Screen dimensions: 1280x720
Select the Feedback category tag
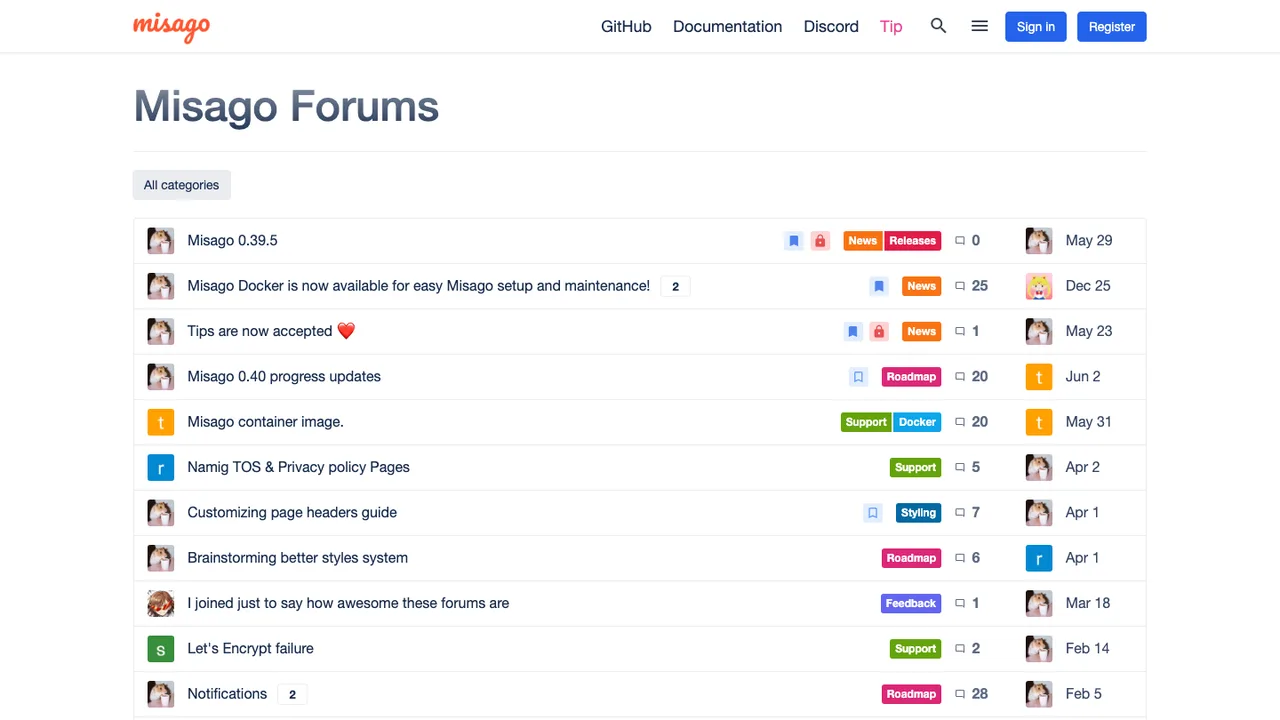(911, 604)
